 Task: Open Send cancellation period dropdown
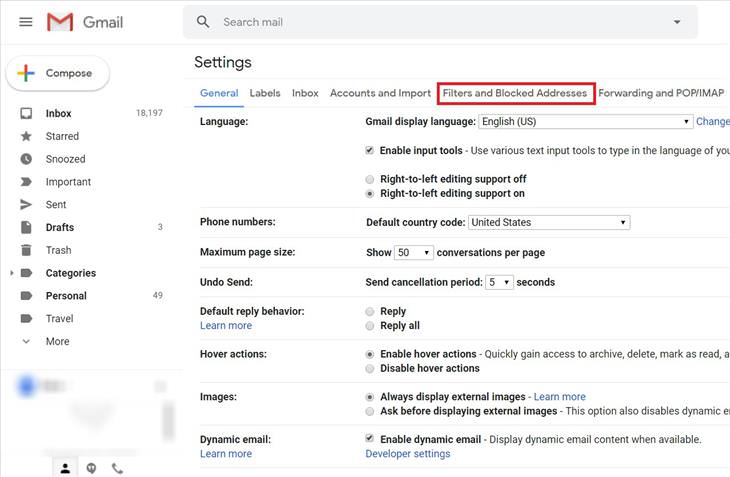[x=499, y=282]
